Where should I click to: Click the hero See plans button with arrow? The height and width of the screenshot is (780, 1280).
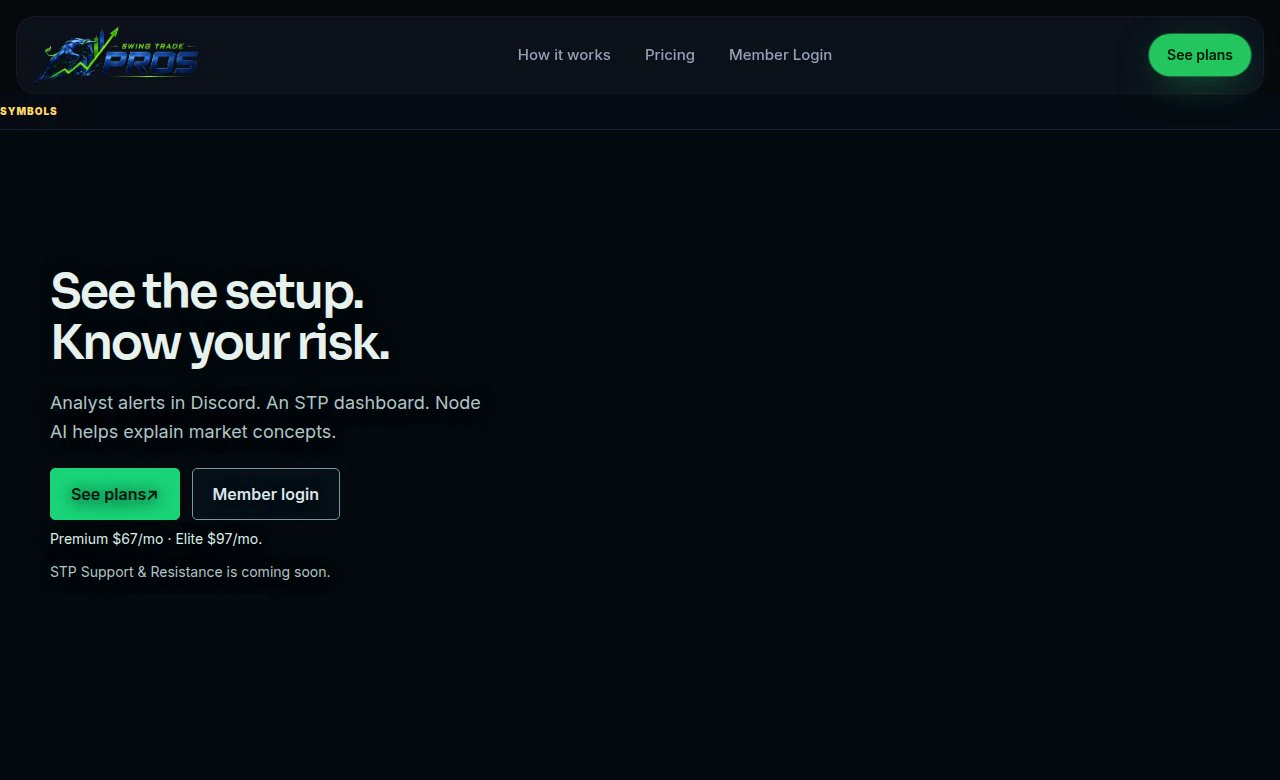click(x=115, y=494)
